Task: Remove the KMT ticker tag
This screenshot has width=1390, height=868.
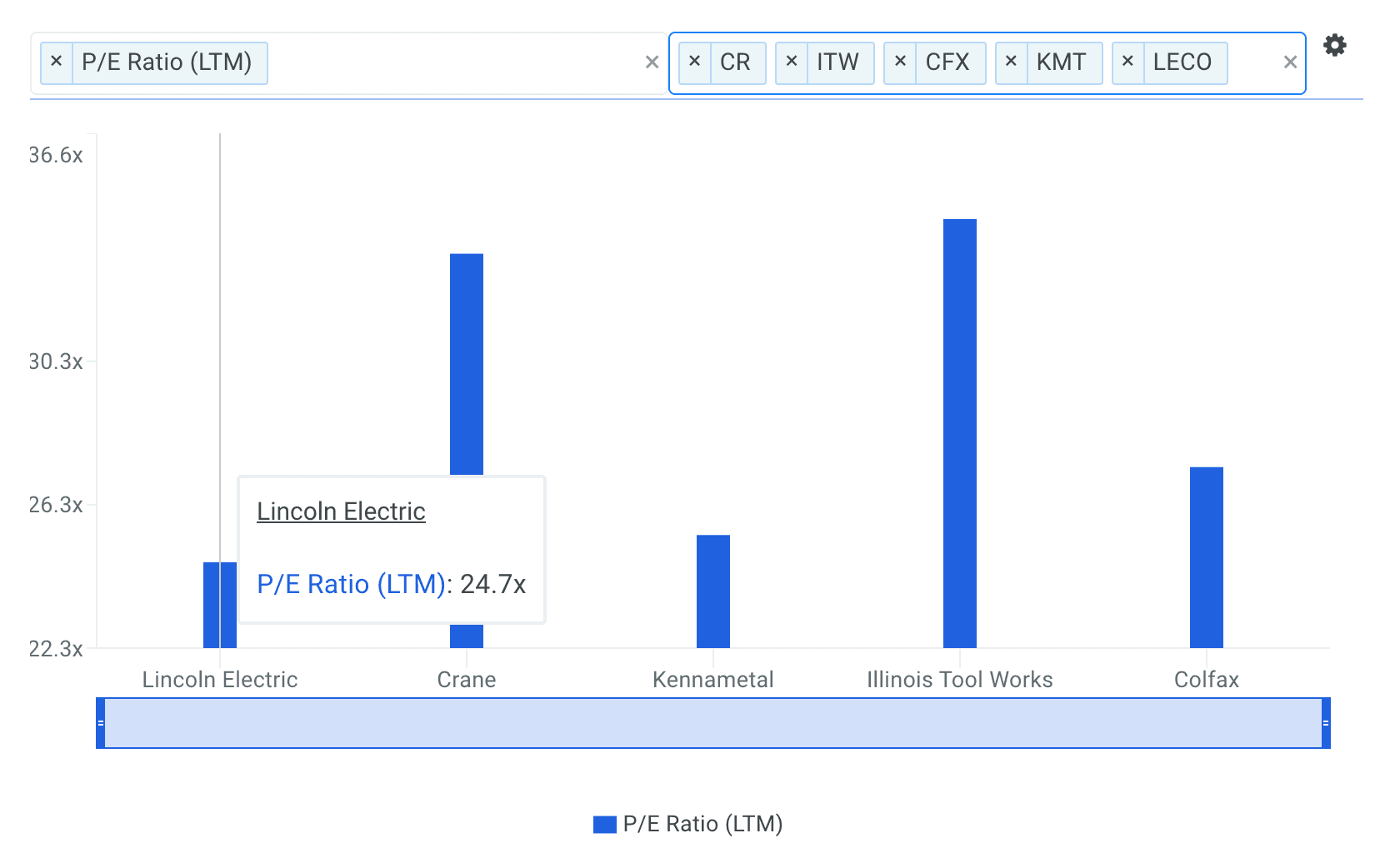Action: [x=1011, y=62]
